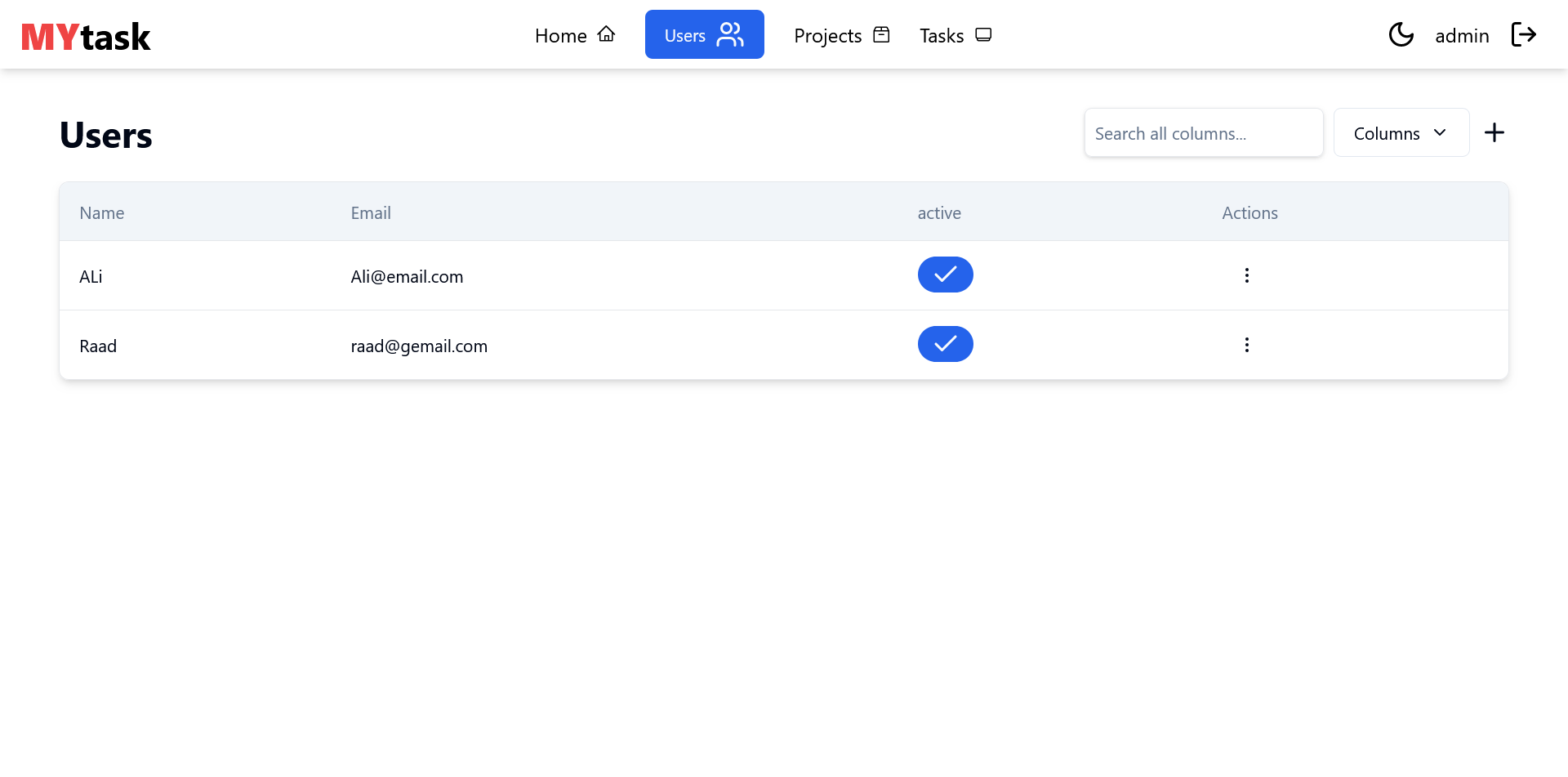Toggle the active switch for ALi
The height and width of the screenshot is (777, 1568).
[x=945, y=275]
